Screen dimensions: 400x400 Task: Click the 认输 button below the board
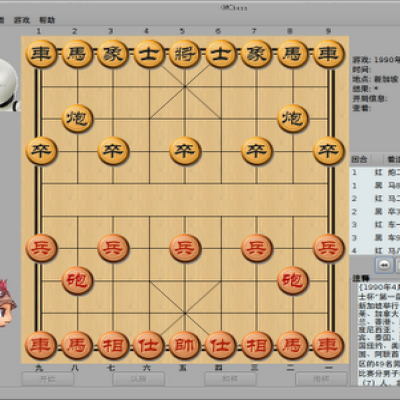(139, 379)
